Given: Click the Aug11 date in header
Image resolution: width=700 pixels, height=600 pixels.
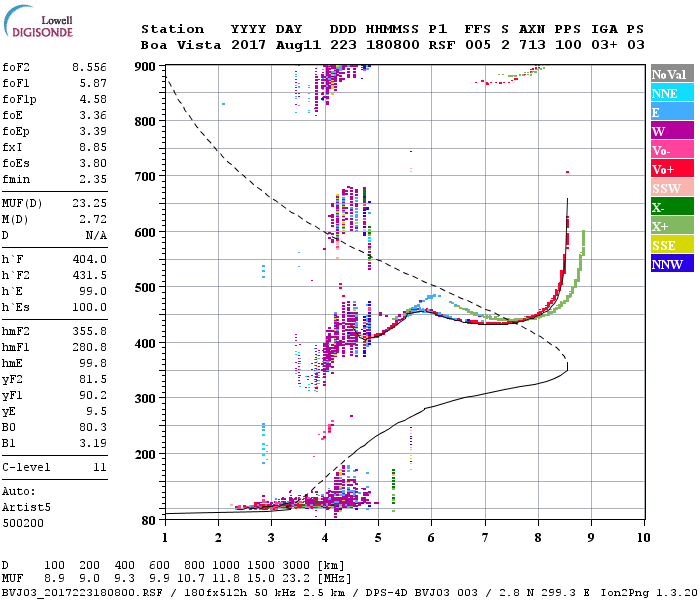Looking at the screenshot, I should (x=298, y=45).
